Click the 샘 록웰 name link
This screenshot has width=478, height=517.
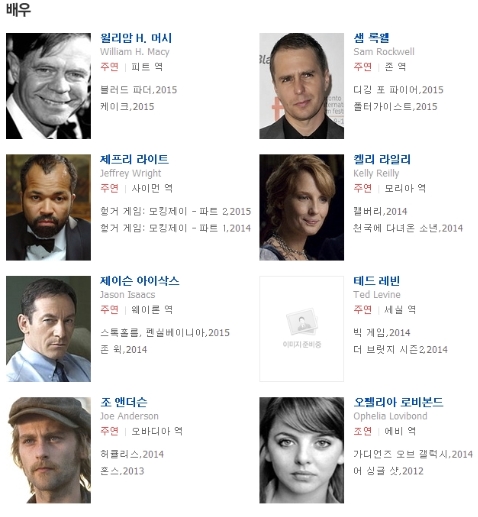coord(371,38)
